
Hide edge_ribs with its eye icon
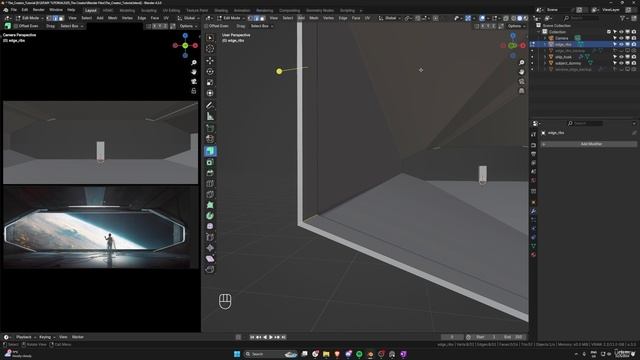pyautogui.click(x=621, y=44)
